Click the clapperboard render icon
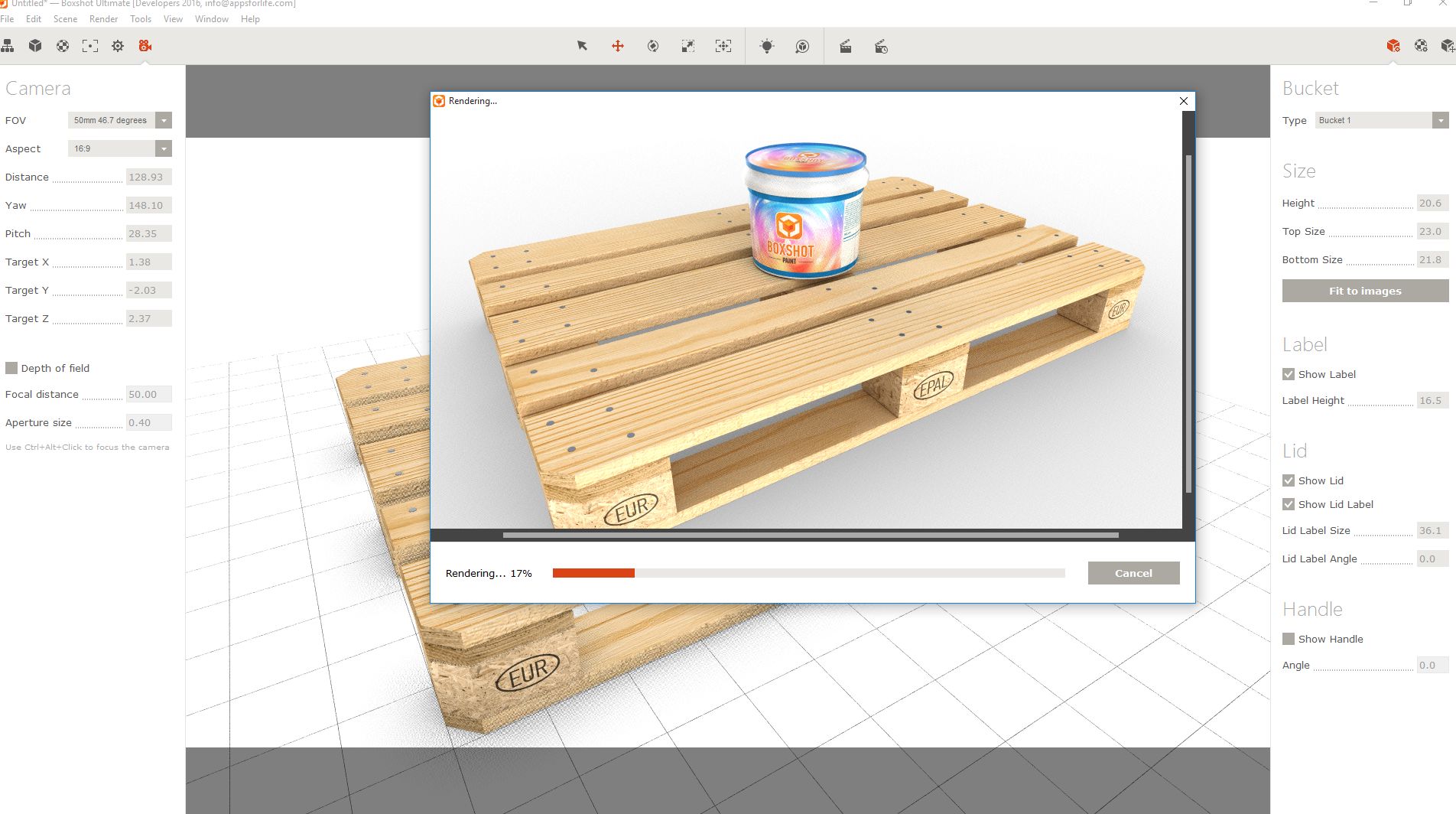Viewport: 1456px width, 814px height. pos(846,47)
